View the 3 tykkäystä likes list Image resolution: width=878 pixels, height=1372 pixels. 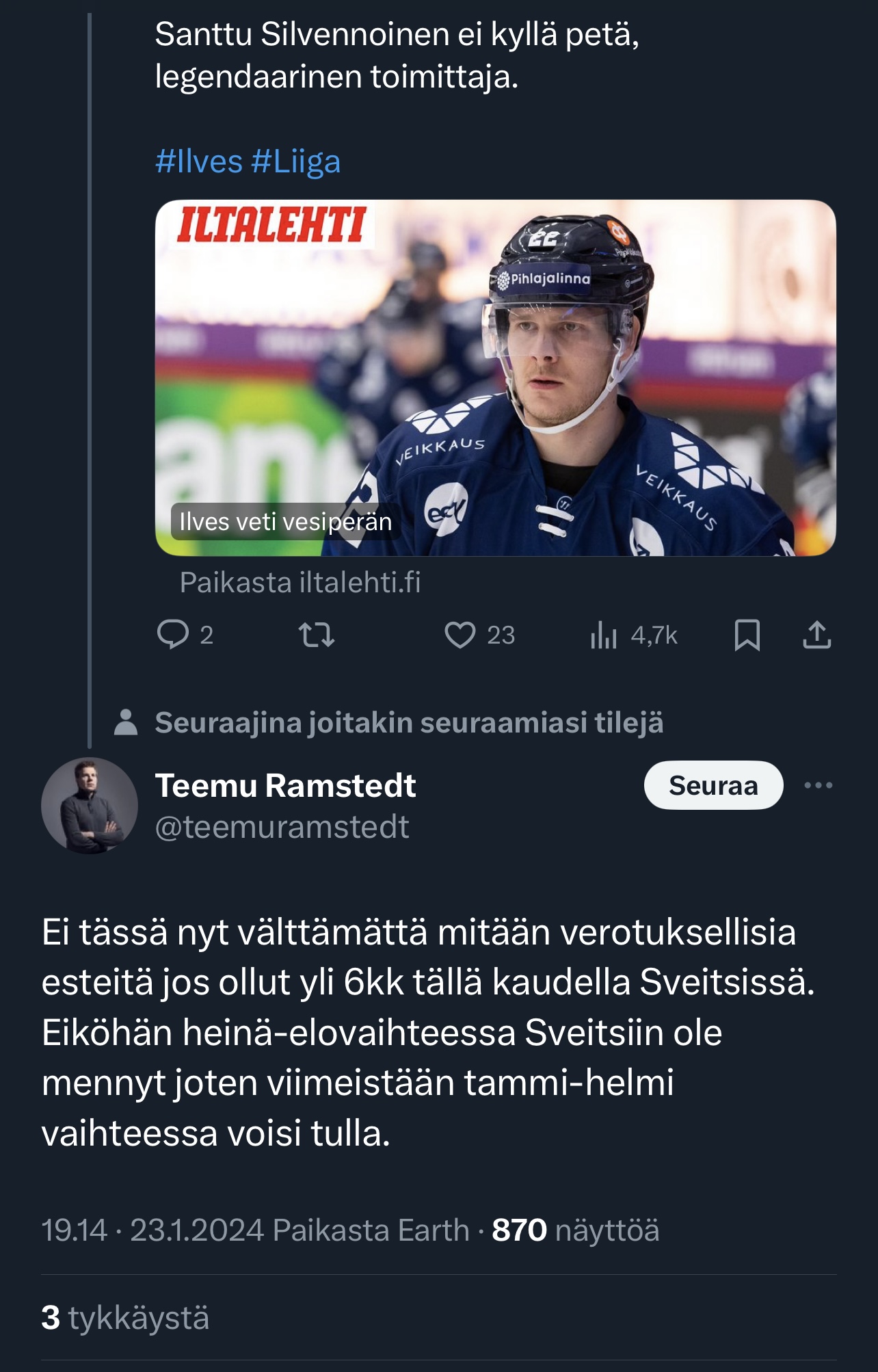click(x=125, y=1317)
